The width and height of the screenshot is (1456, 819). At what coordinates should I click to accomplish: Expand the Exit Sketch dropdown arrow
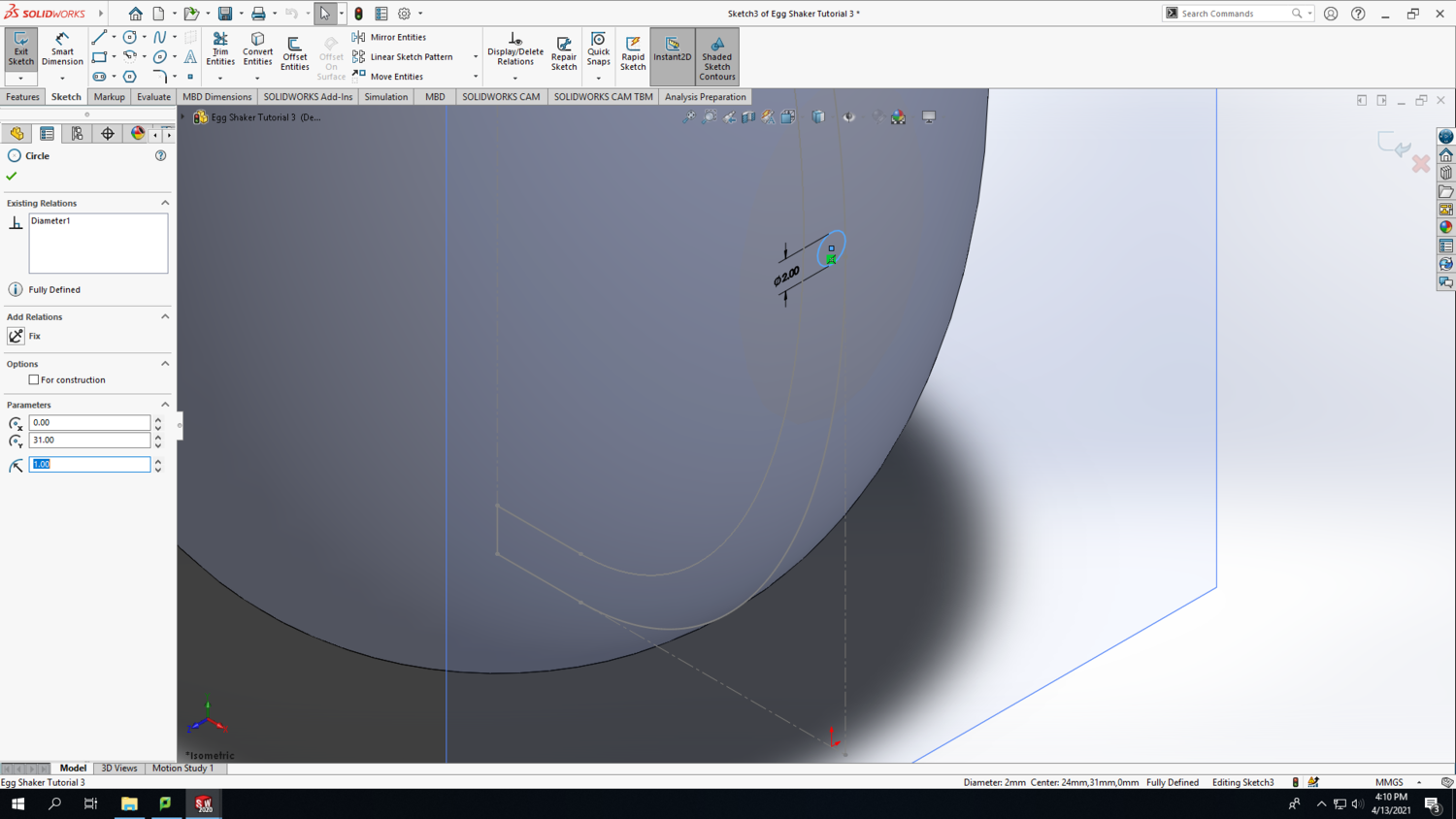20,78
